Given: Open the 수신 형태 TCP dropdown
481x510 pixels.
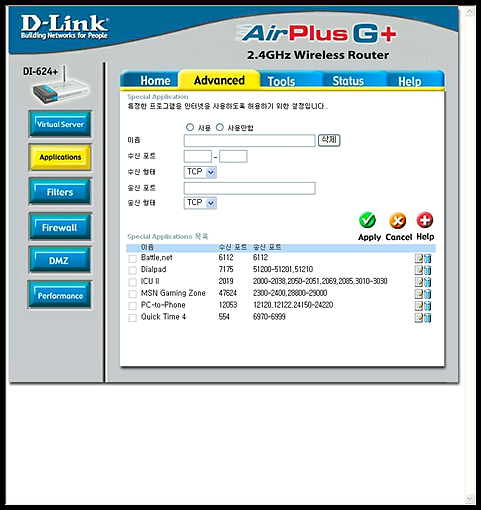Looking at the screenshot, I should (x=200, y=172).
